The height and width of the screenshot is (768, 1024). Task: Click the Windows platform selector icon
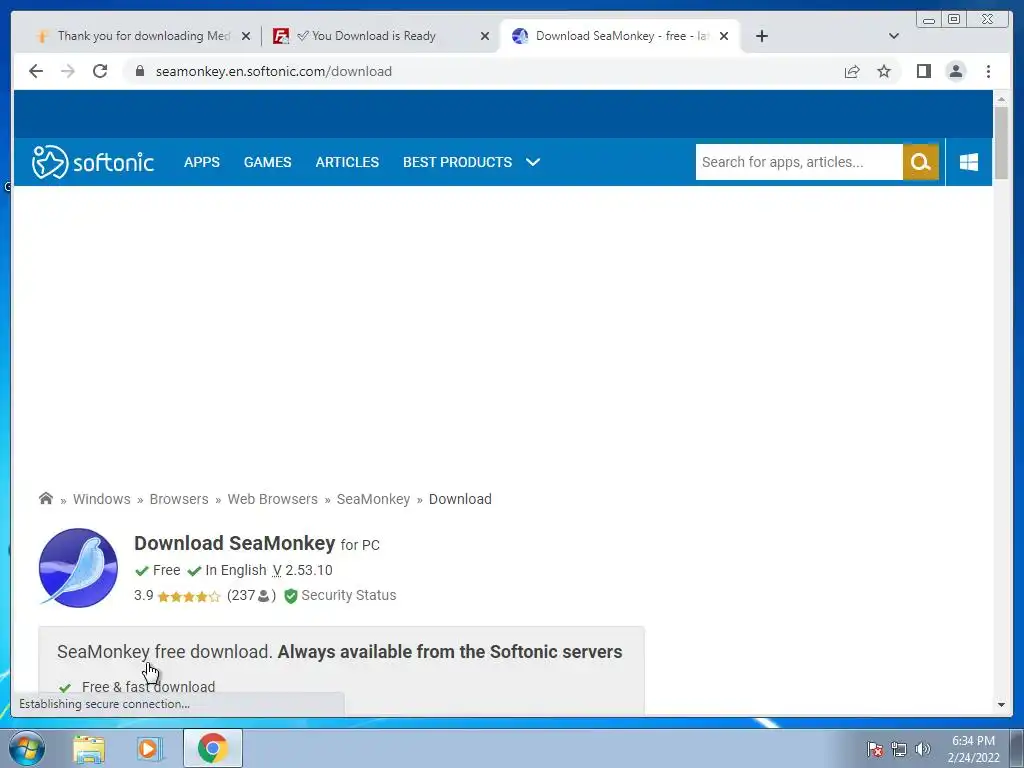(x=969, y=162)
